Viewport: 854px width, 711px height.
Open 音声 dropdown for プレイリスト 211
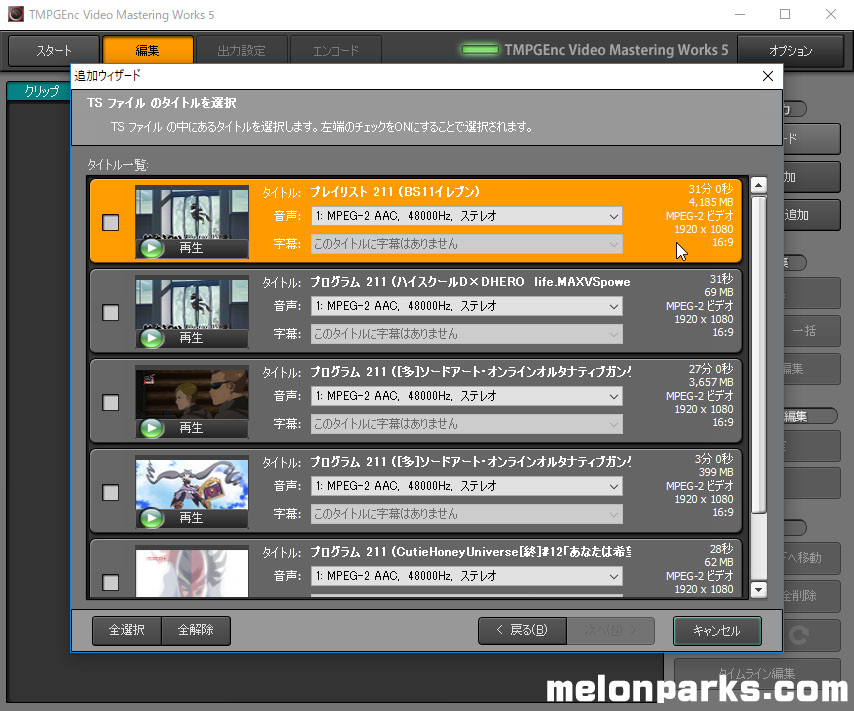(x=467, y=216)
